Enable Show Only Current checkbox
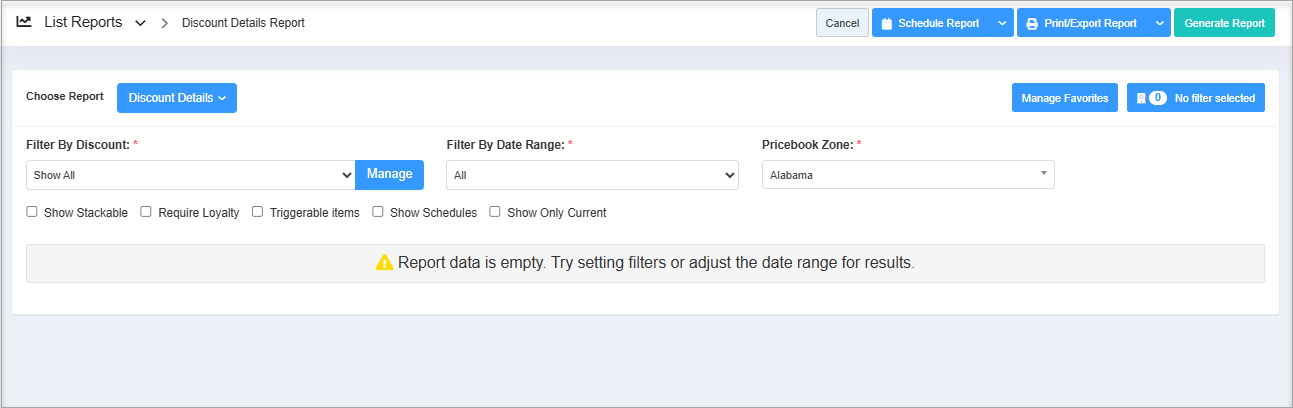The width and height of the screenshot is (1293, 408). 495,212
